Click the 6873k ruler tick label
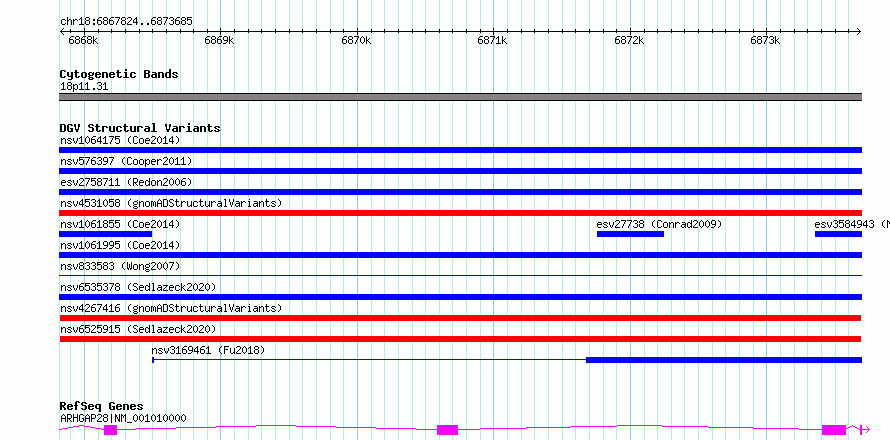This screenshot has height=440, width=890. pyautogui.click(x=765, y=40)
